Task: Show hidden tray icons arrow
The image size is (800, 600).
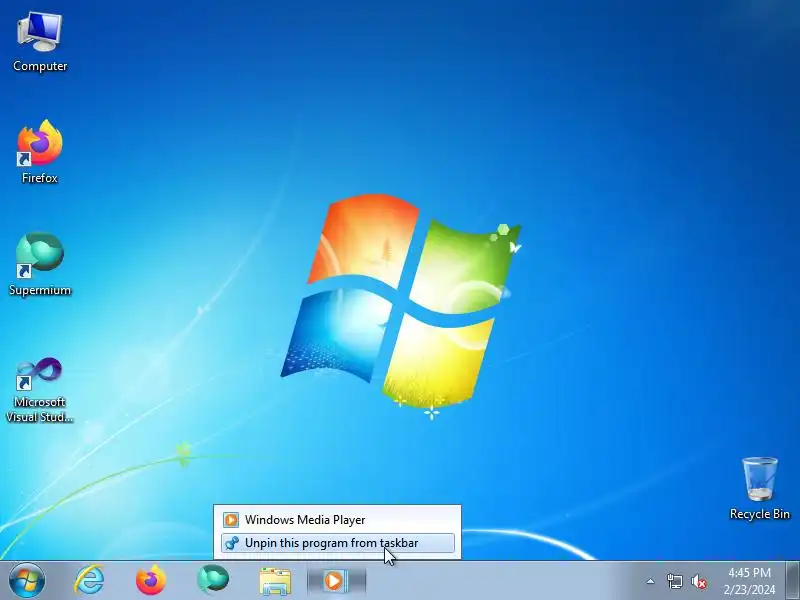Action: [651, 581]
